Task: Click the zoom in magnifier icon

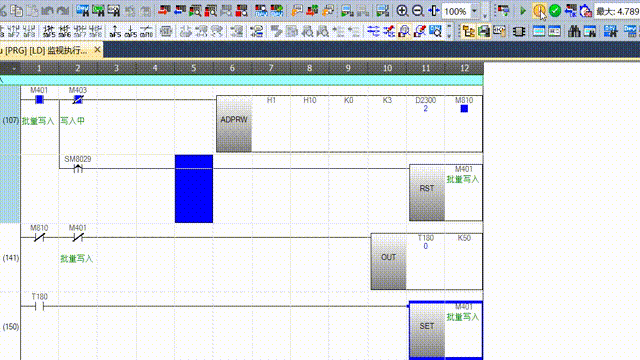Action: (402, 11)
